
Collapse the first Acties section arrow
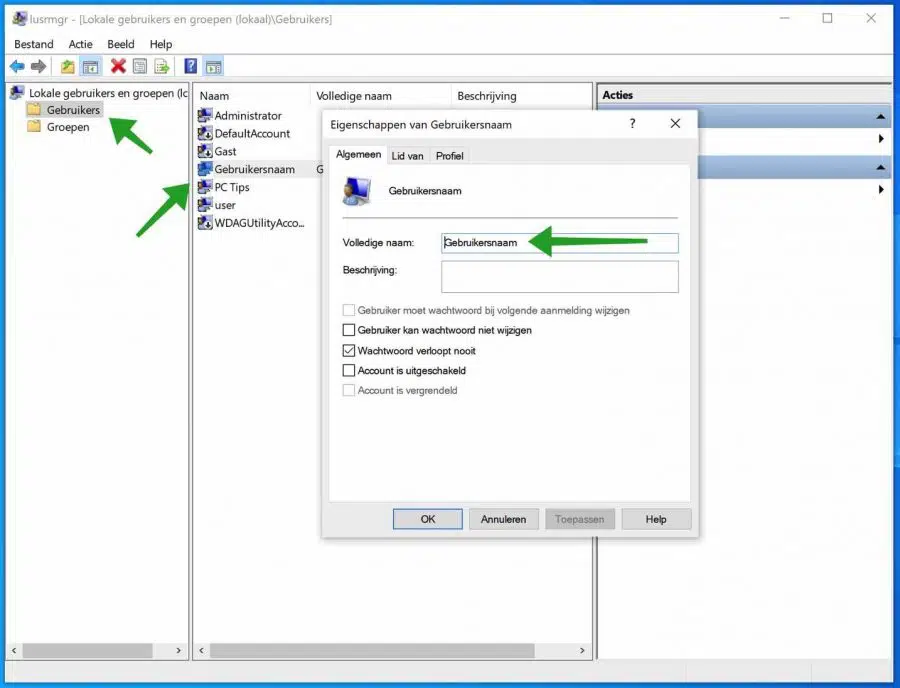[880, 117]
